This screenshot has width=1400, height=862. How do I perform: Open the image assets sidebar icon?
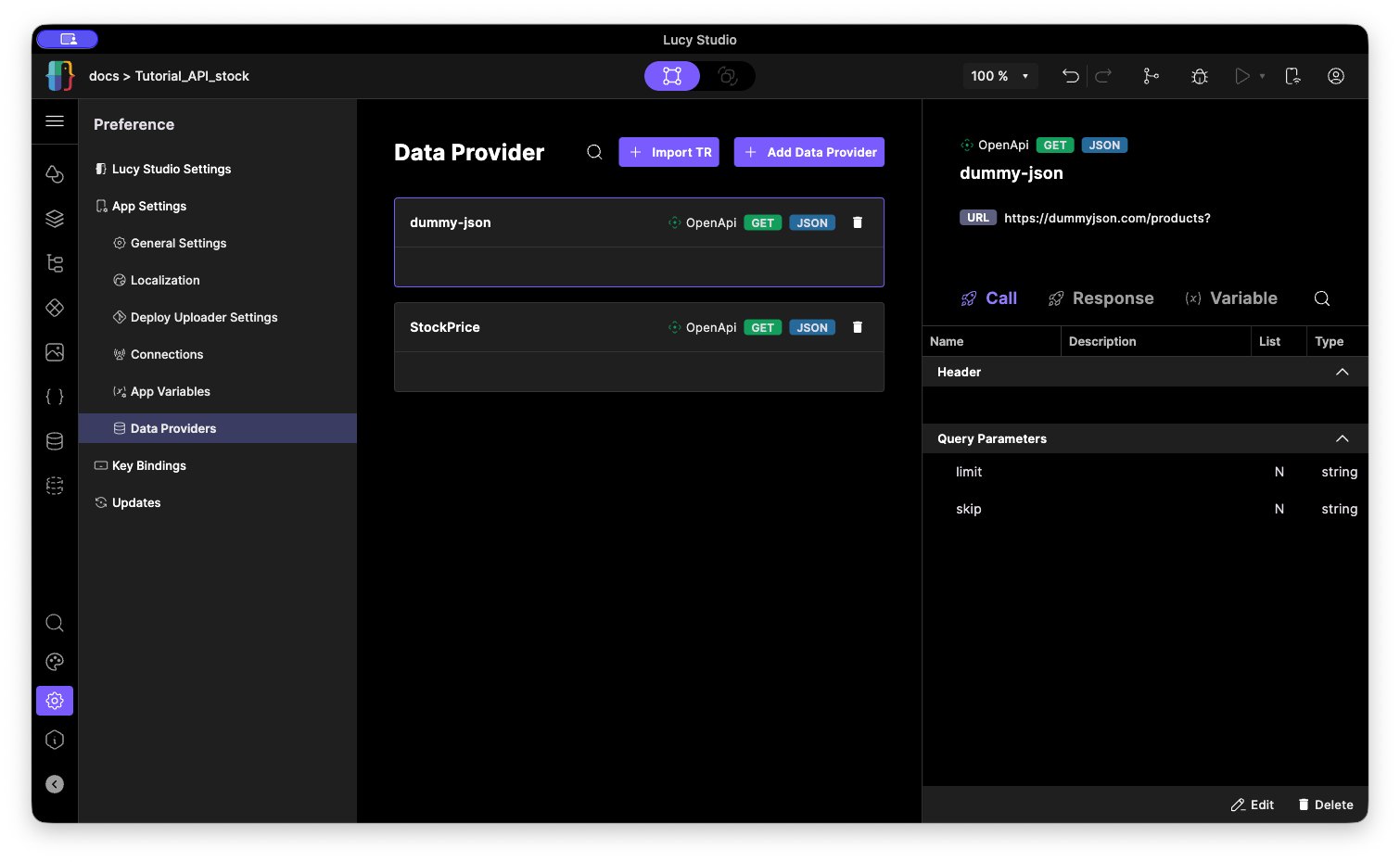[x=55, y=352]
